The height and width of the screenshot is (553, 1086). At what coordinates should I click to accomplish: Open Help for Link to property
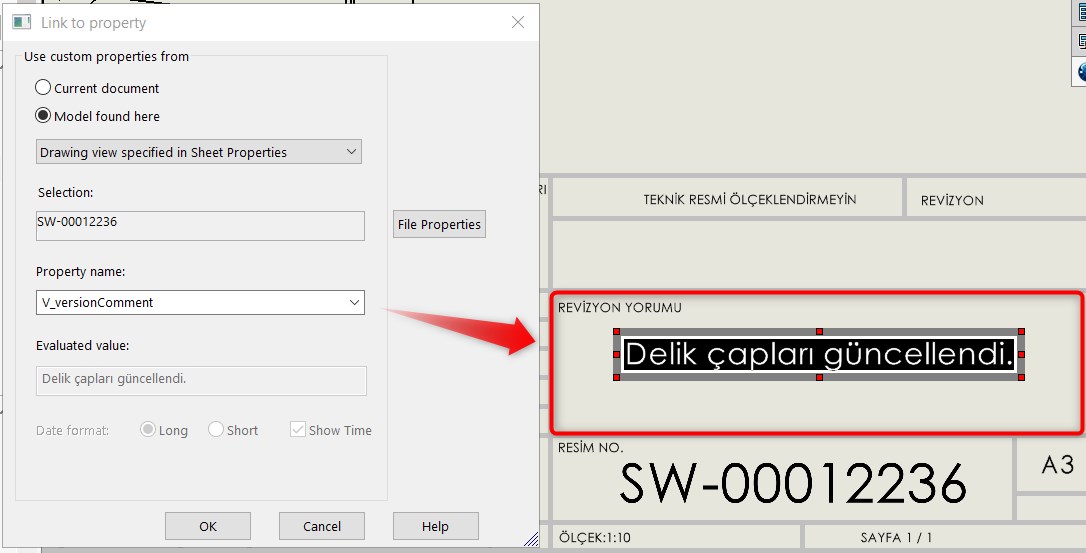436,526
